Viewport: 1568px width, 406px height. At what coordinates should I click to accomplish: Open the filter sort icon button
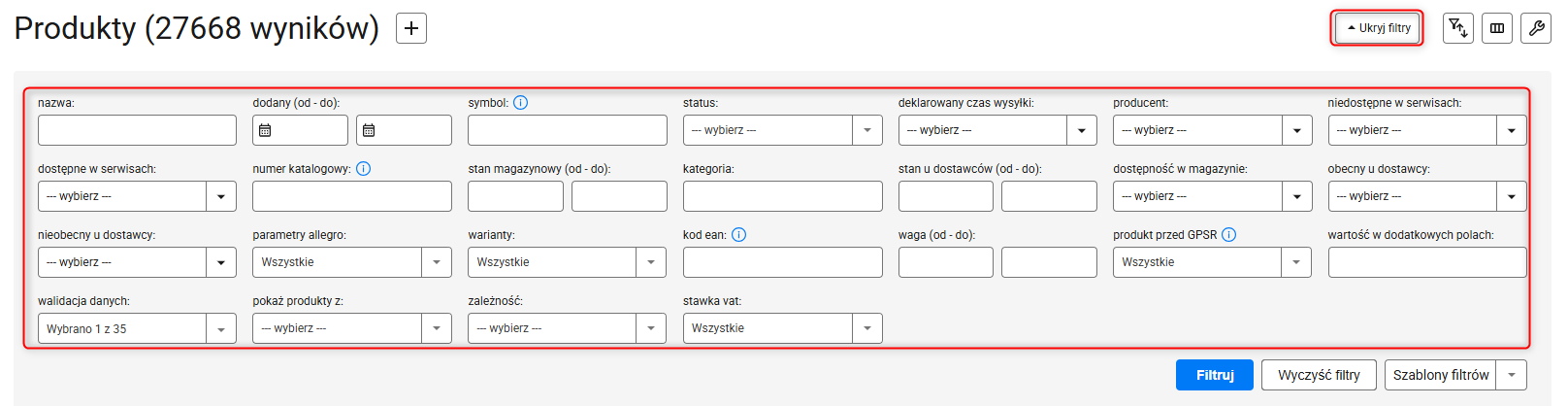click(x=1457, y=28)
